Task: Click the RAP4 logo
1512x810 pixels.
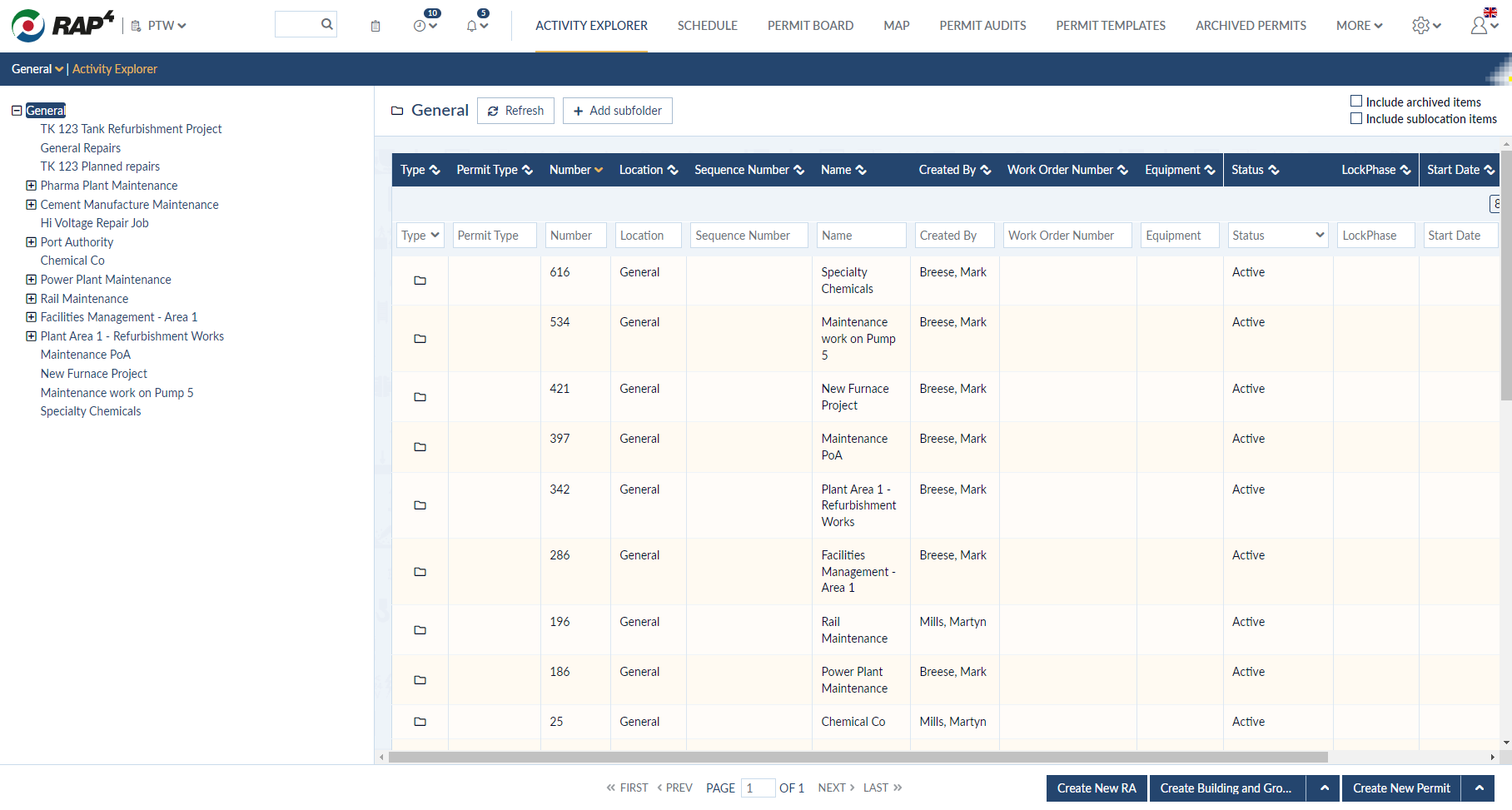Action: (63, 25)
